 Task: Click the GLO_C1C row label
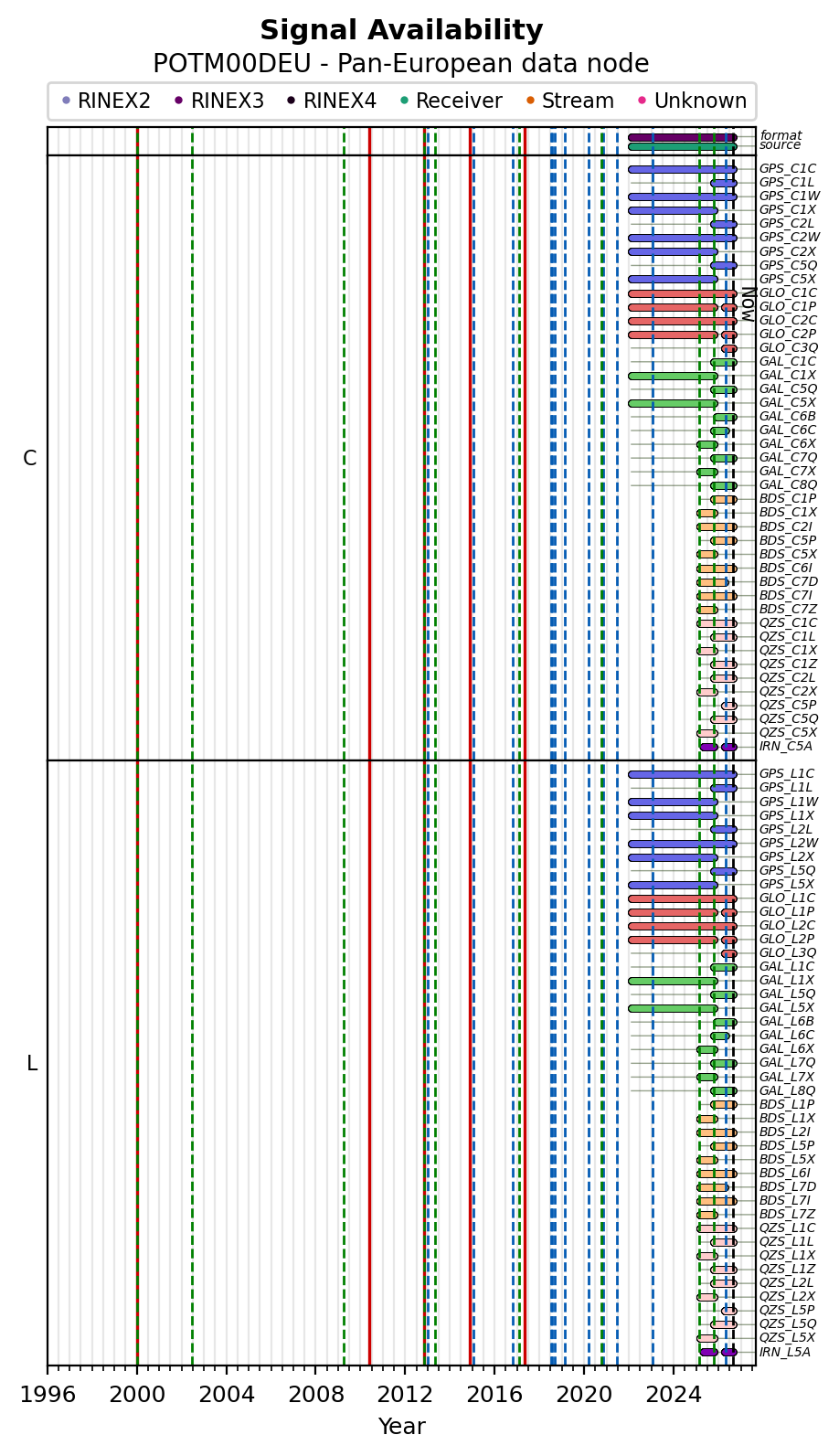pos(788,293)
